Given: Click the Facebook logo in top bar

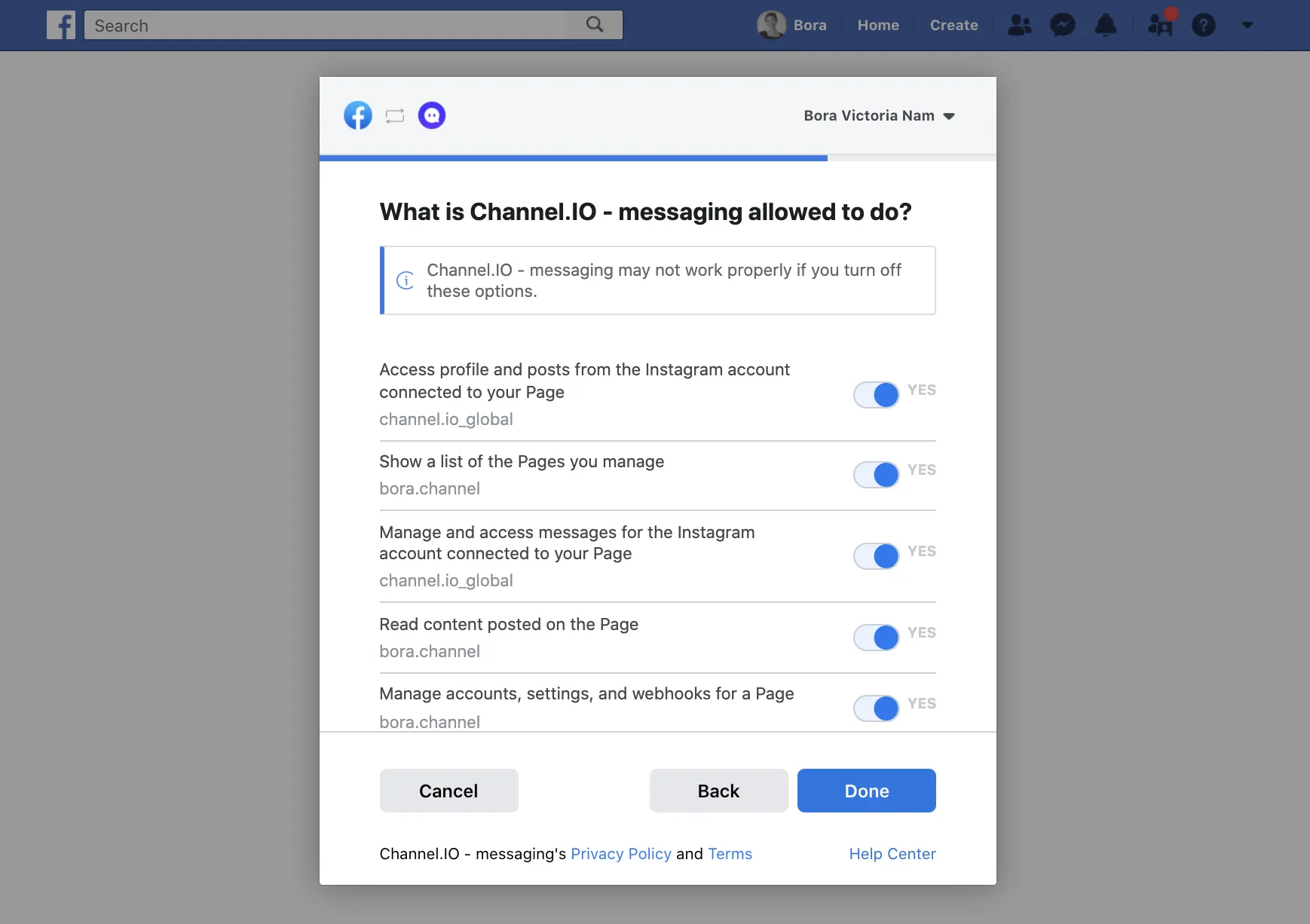Looking at the screenshot, I should (x=61, y=25).
